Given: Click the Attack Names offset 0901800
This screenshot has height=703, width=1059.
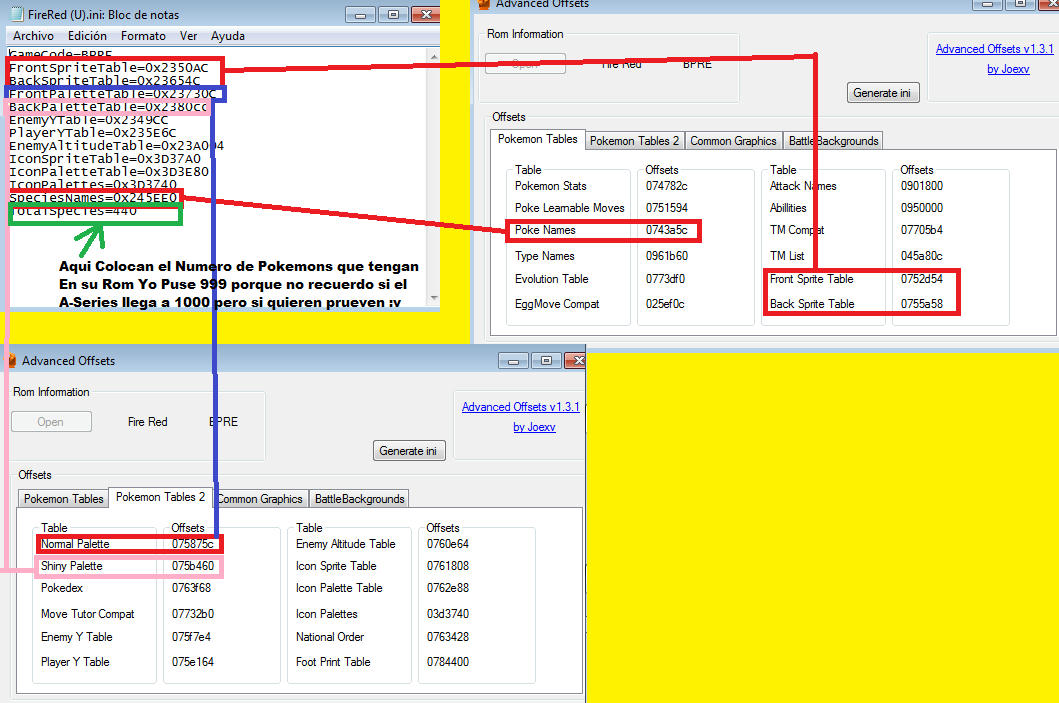Looking at the screenshot, I should click(x=921, y=186).
